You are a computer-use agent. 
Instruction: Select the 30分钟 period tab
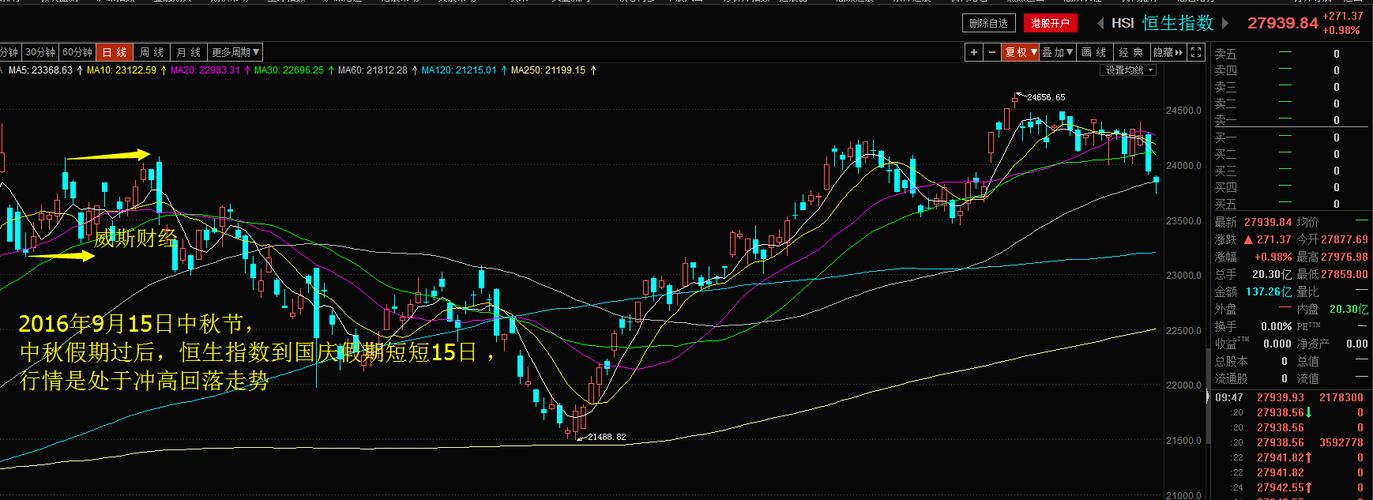[x=40, y=52]
